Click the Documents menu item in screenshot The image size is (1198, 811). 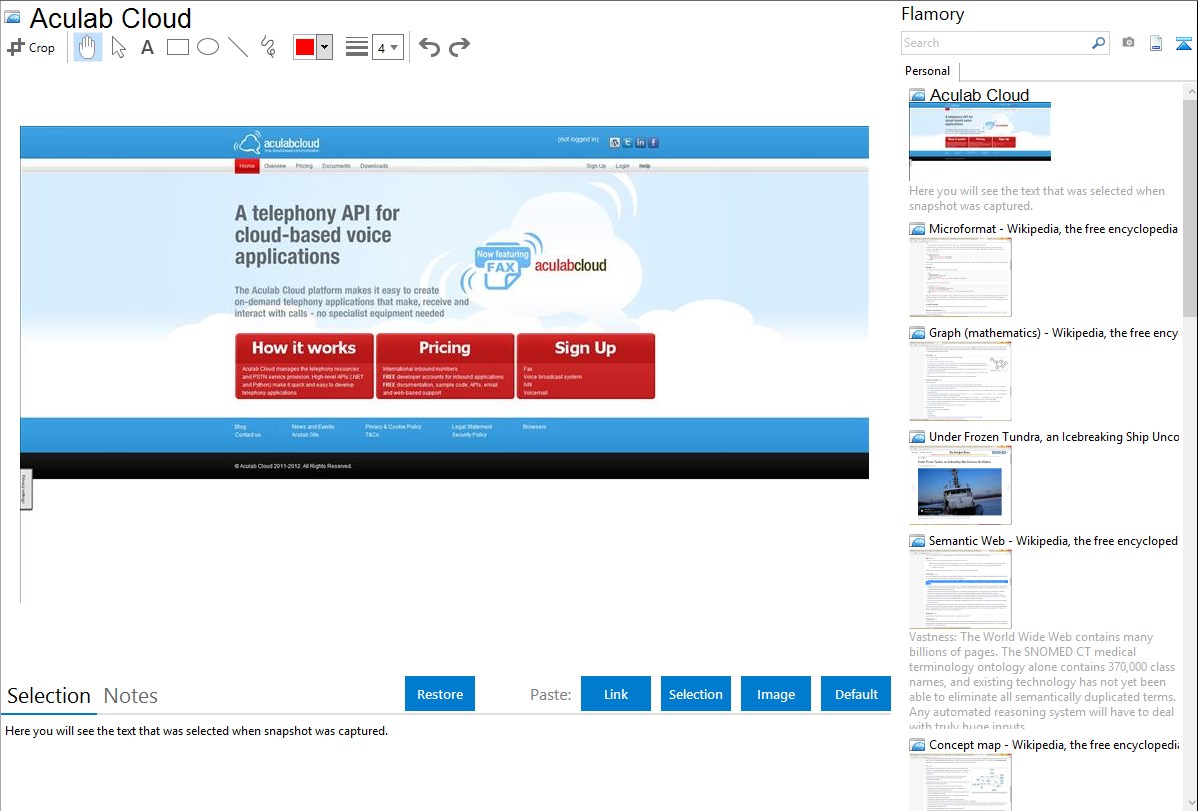(336, 166)
